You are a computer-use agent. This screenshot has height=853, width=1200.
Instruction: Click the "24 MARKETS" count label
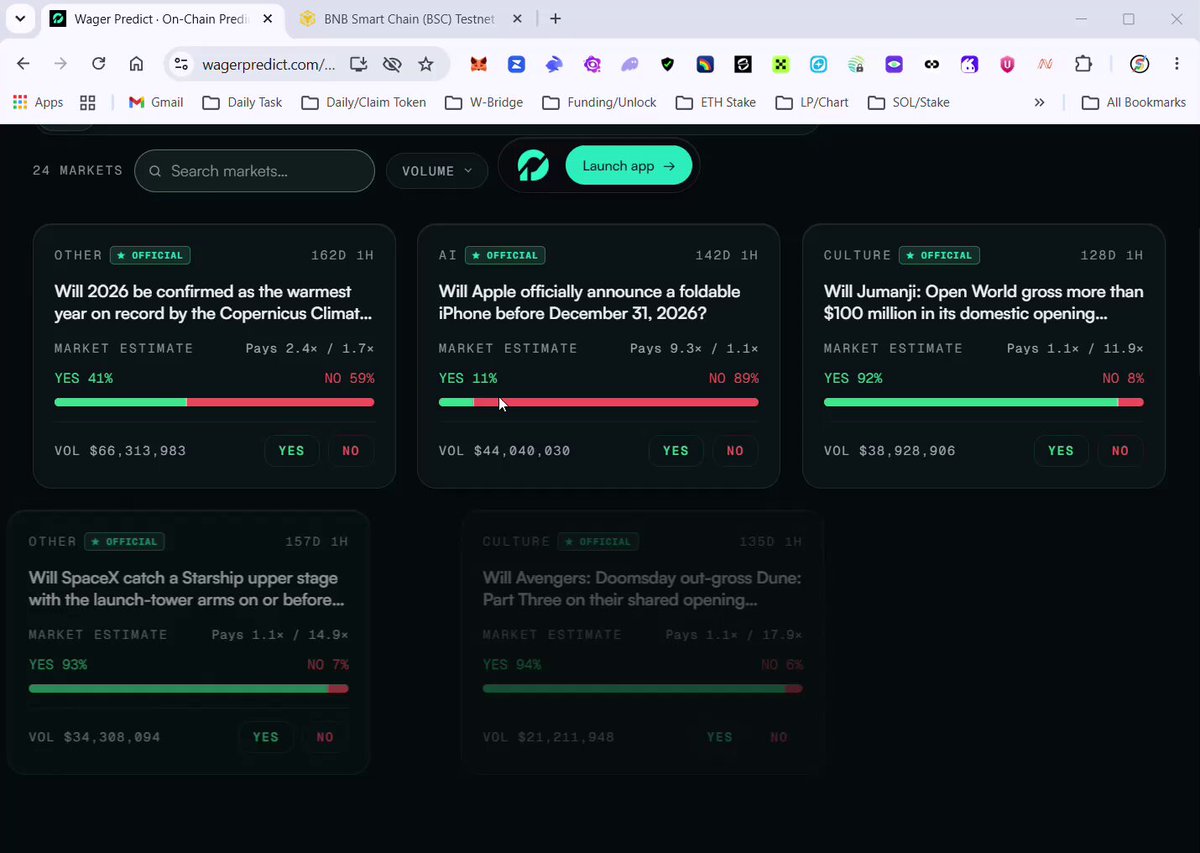coord(78,171)
